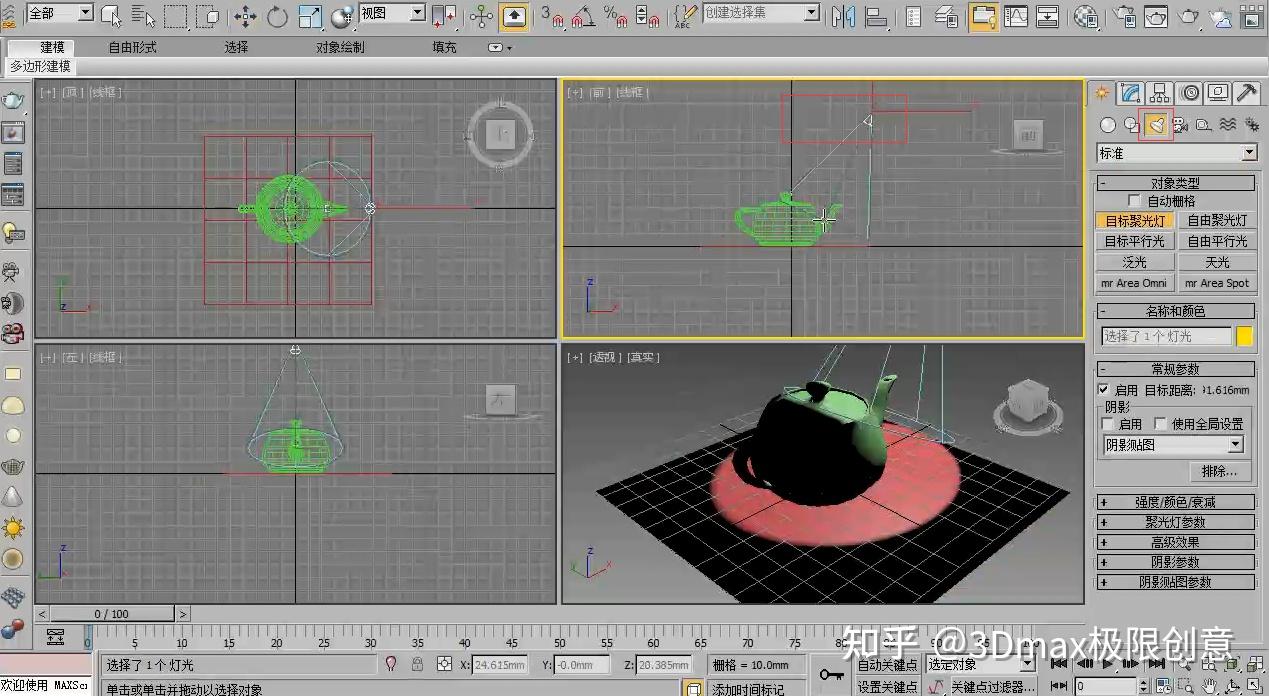This screenshot has width=1269, height=696.
Task: Select the Geometry creation icon
Action: coord(1106,124)
